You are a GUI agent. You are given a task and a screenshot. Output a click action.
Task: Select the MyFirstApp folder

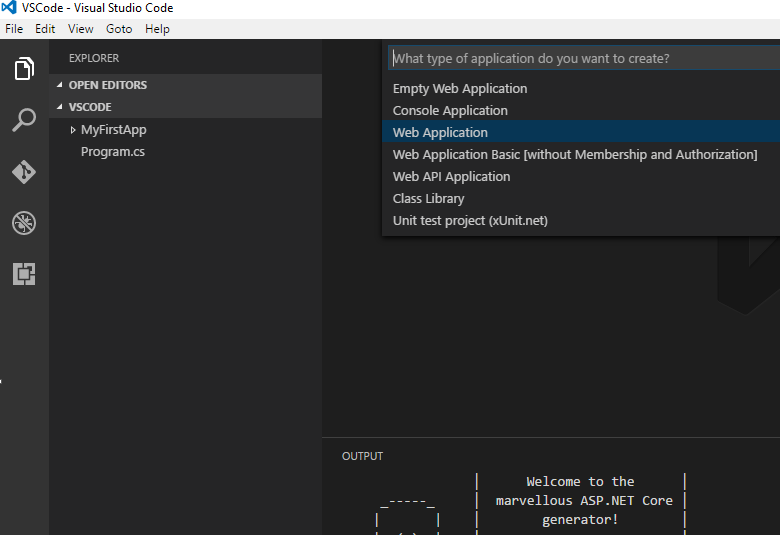(x=113, y=130)
